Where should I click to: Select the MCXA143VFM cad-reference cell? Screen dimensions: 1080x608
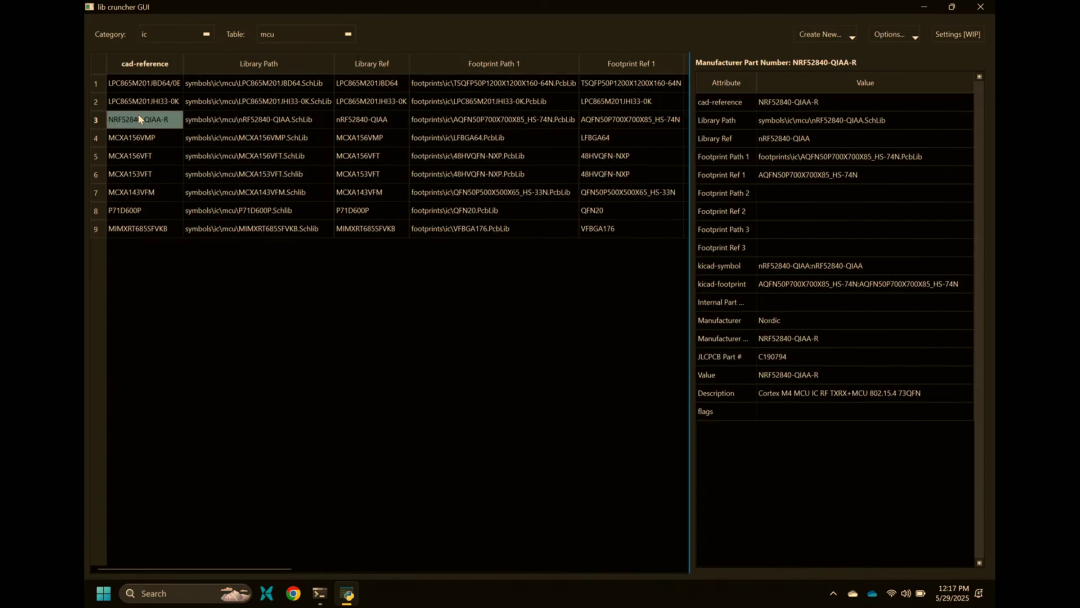145,193
